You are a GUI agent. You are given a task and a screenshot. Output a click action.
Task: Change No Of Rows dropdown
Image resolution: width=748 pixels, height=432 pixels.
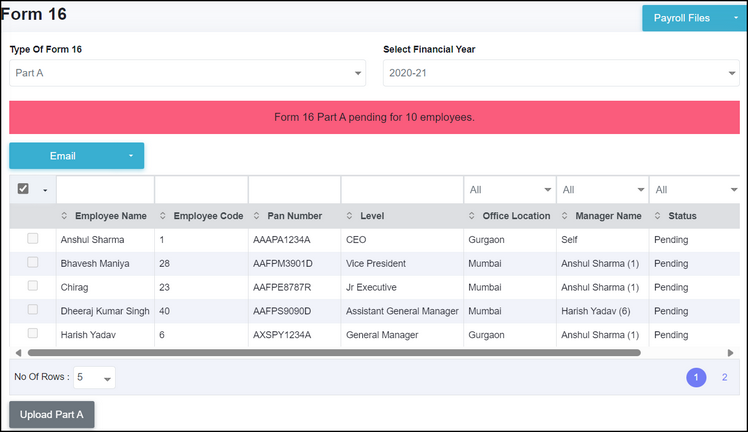[93, 377]
